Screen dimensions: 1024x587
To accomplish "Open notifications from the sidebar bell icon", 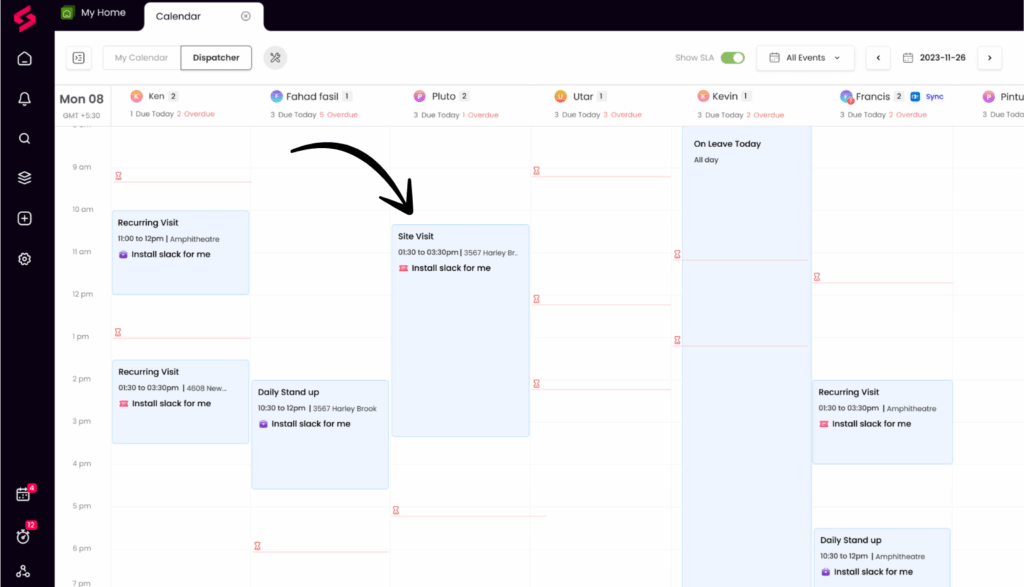I will (x=24, y=98).
